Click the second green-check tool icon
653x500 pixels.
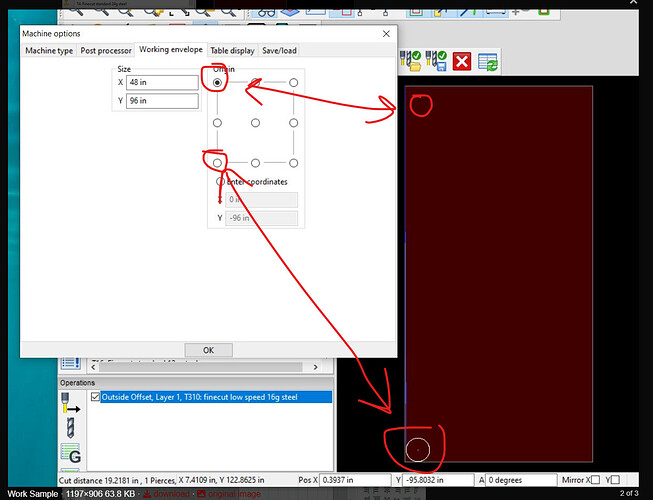[x=436, y=62]
